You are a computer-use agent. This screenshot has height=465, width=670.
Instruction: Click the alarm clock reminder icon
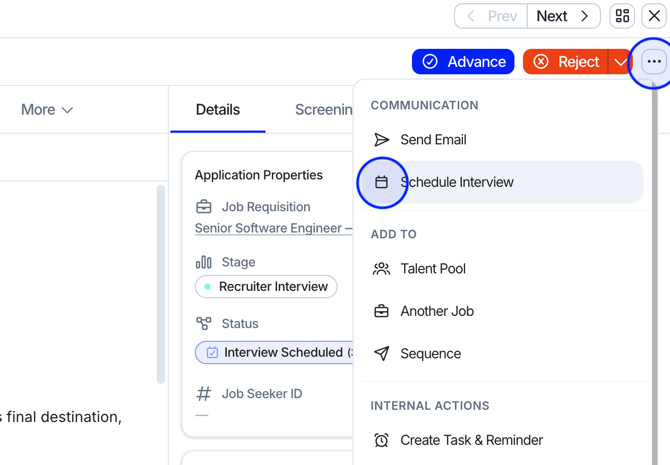(x=381, y=440)
